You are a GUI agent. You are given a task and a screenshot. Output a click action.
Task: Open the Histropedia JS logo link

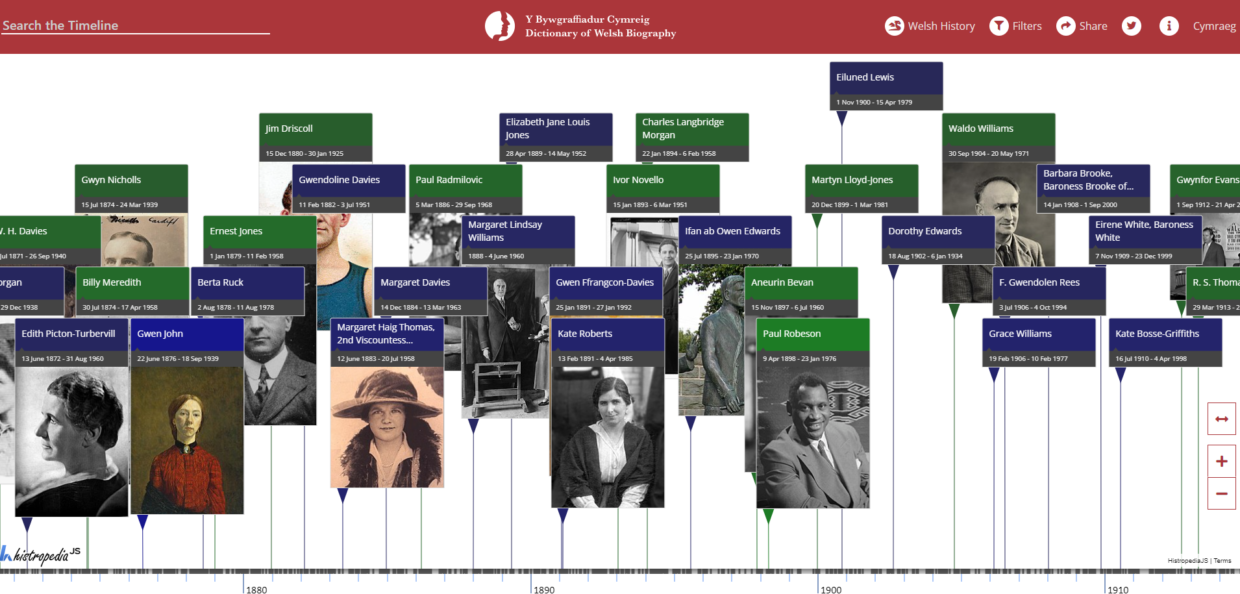[x=42, y=554]
